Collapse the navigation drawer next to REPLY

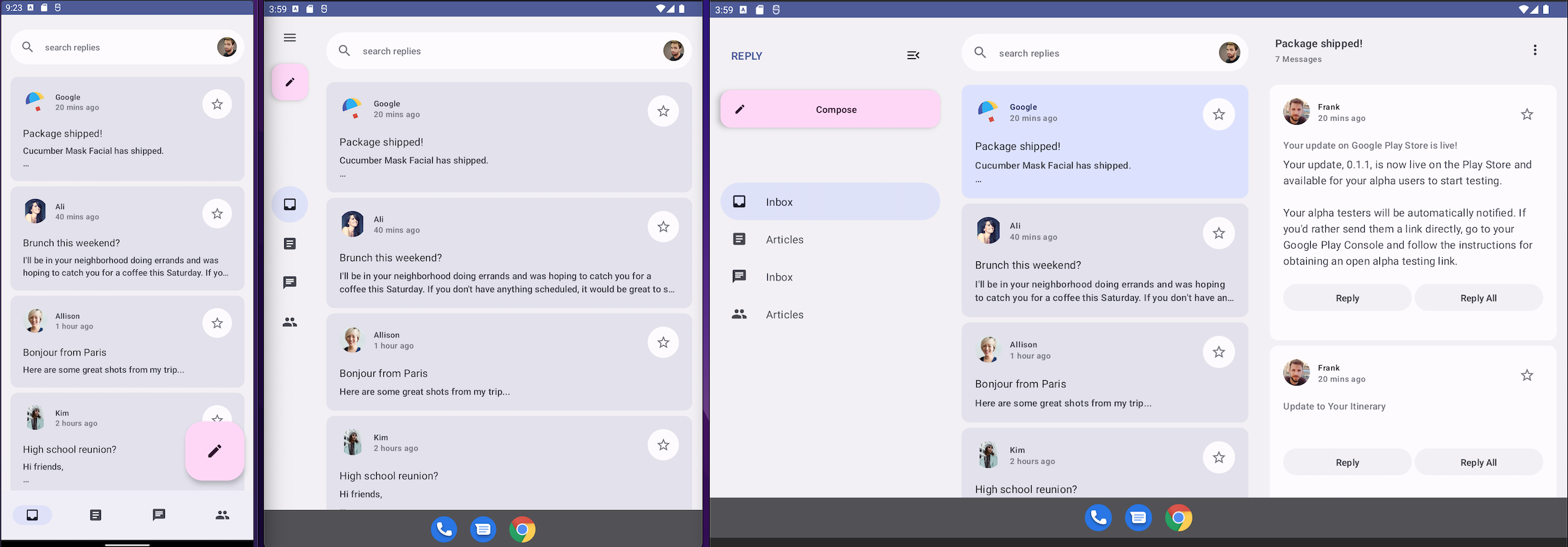913,55
